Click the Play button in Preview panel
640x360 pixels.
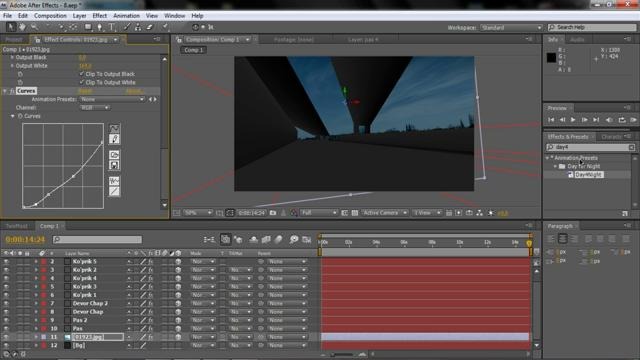573,120
